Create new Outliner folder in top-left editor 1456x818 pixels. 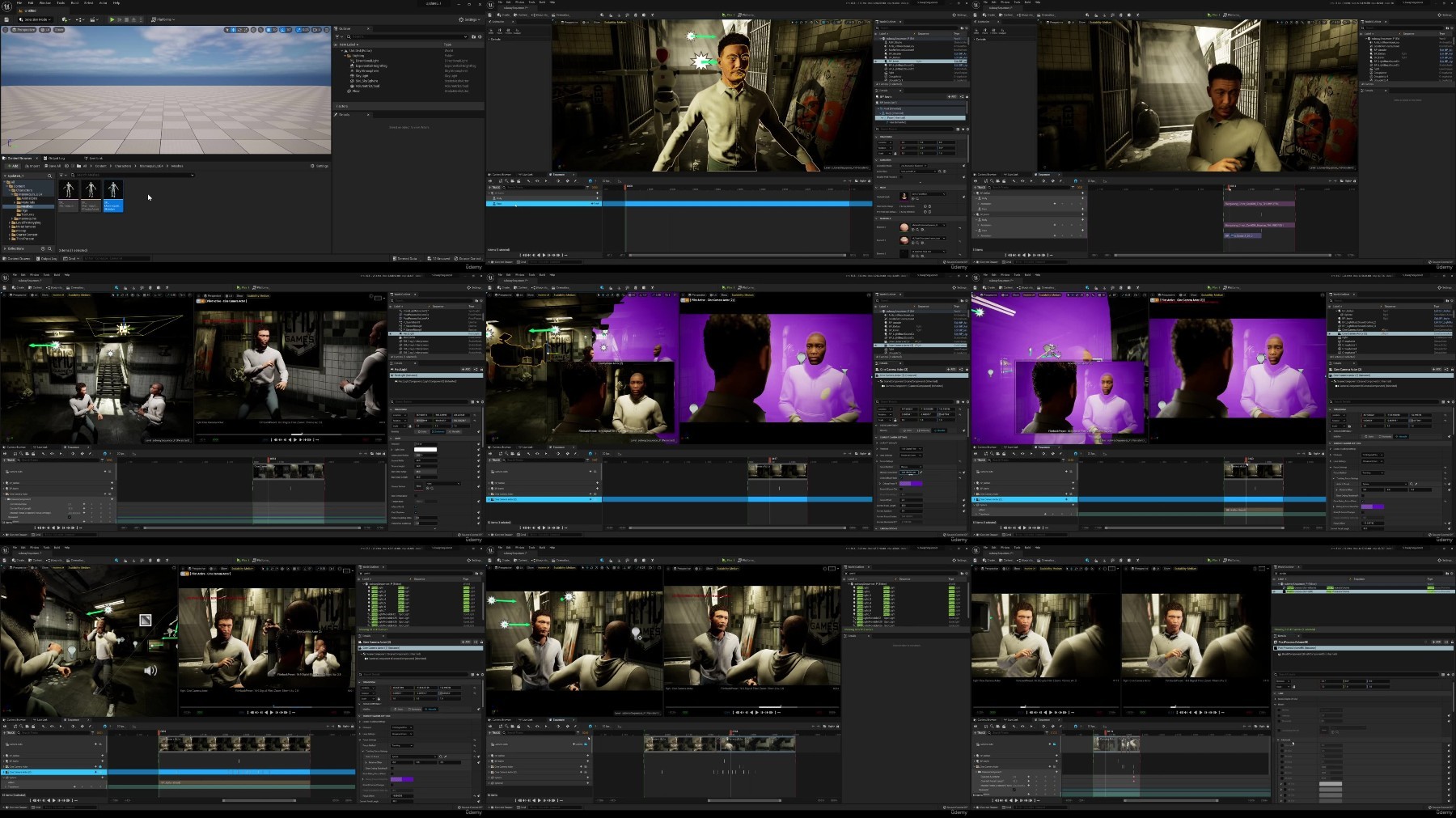(473, 36)
